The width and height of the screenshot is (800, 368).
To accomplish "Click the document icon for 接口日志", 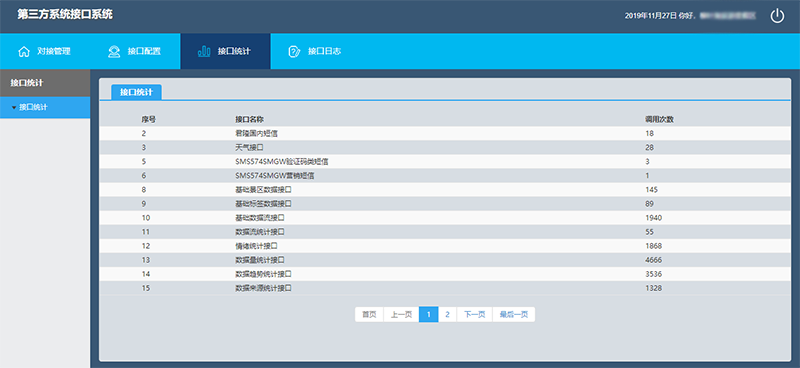I will point(294,52).
